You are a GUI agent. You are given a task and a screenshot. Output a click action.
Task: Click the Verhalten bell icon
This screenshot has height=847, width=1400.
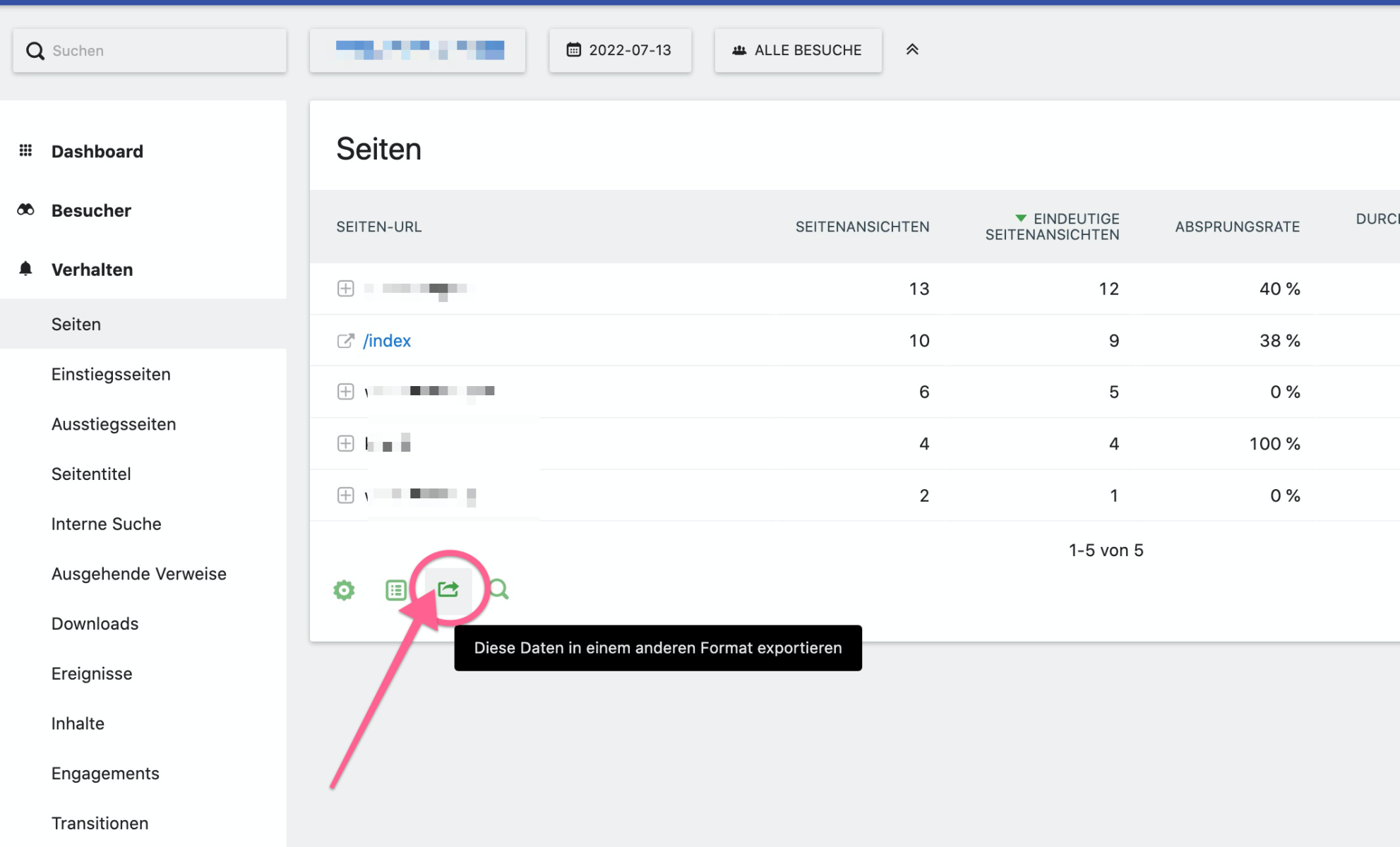[x=25, y=269]
